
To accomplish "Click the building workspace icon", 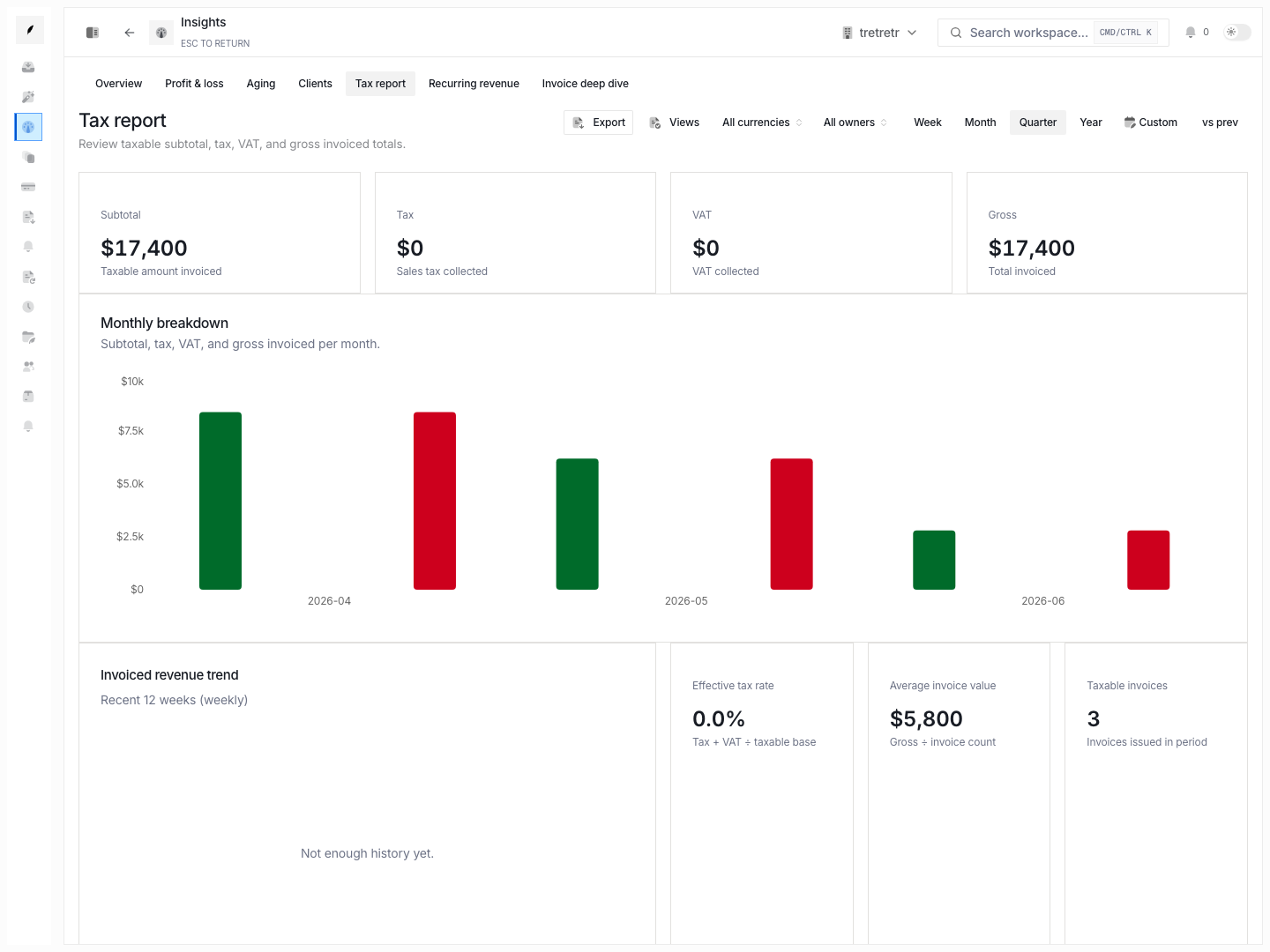I will click(x=848, y=33).
